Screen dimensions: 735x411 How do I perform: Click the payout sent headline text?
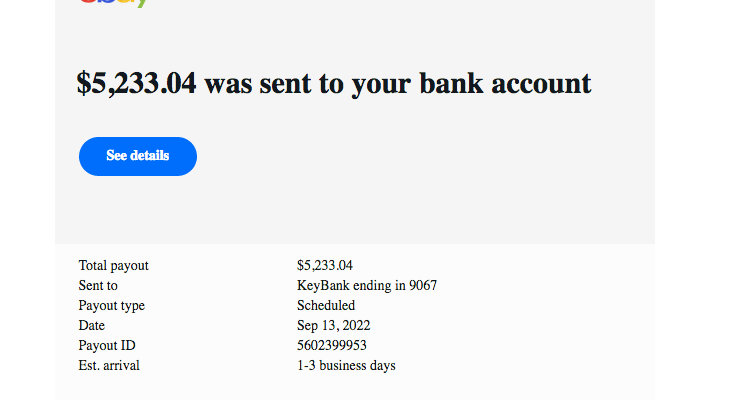pyautogui.click(x=334, y=83)
